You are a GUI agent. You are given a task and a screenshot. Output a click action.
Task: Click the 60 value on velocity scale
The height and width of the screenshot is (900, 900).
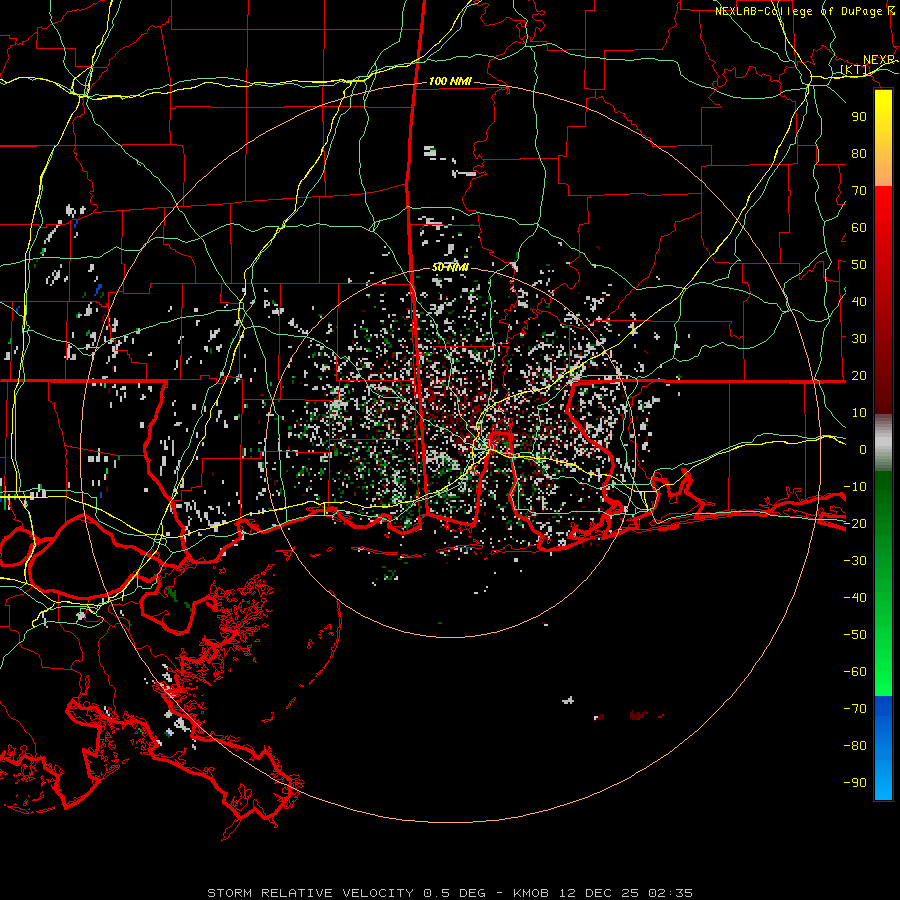pos(859,227)
